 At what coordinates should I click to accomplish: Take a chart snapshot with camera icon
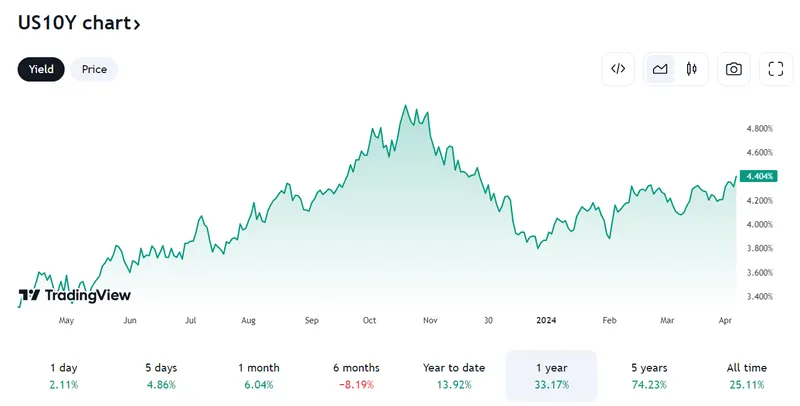(x=734, y=69)
